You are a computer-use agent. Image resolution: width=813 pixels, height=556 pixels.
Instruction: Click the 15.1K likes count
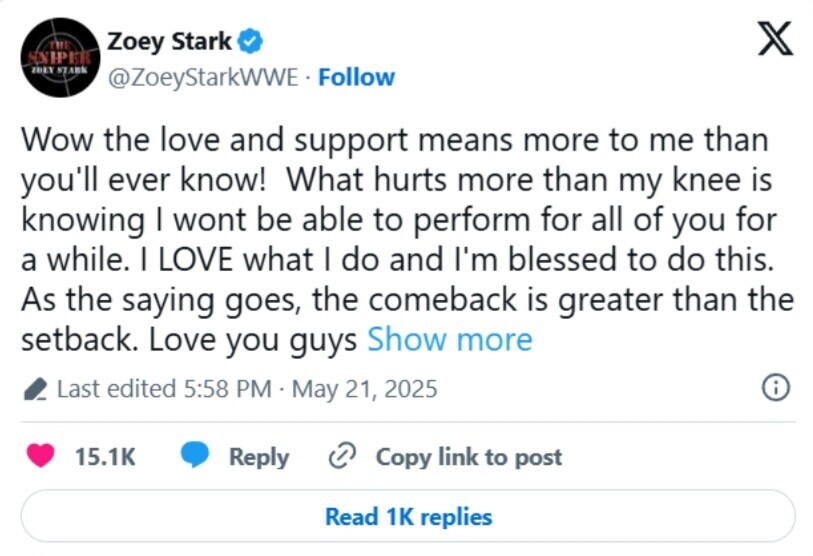coord(105,457)
